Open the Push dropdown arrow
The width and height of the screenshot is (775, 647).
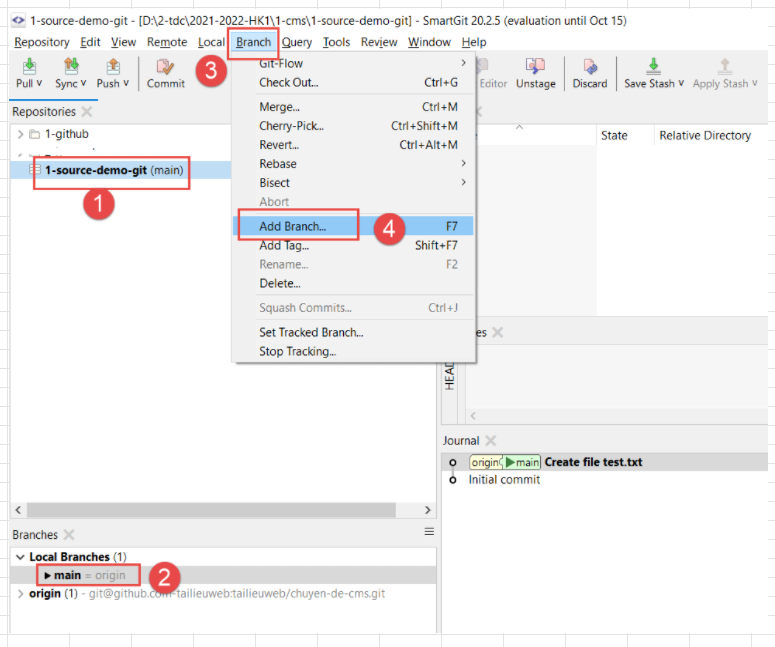126,83
